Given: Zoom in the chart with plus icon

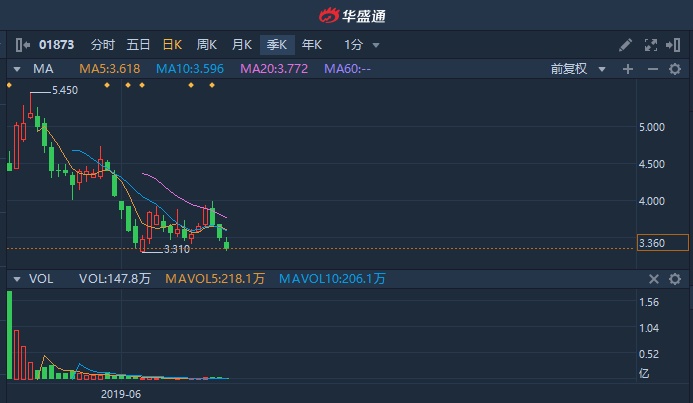Looking at the screenshot, I should click(628, 69).
